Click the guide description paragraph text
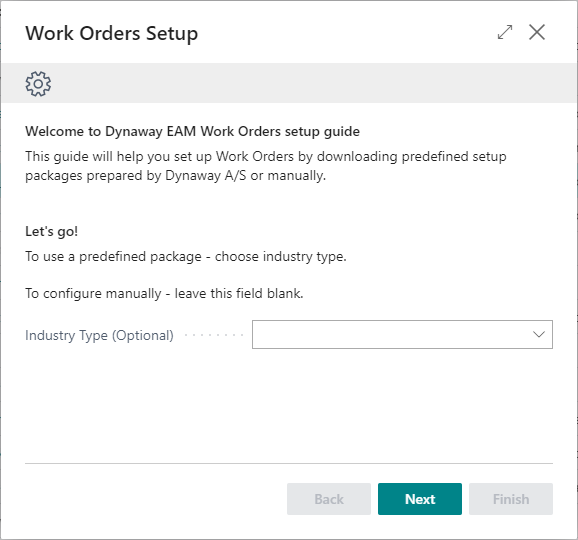This screenshot has height=540, width=578. coord(266,166)
